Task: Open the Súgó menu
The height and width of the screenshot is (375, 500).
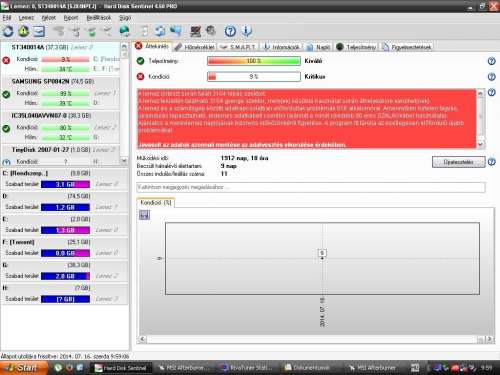Action: pyautogui.click(x=125, y=18)
